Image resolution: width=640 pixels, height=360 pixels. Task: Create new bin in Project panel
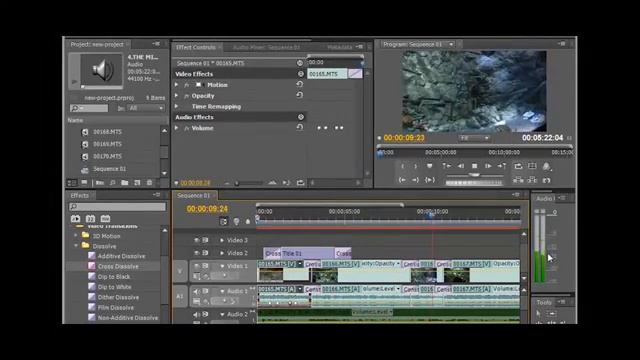coord(124,183)
